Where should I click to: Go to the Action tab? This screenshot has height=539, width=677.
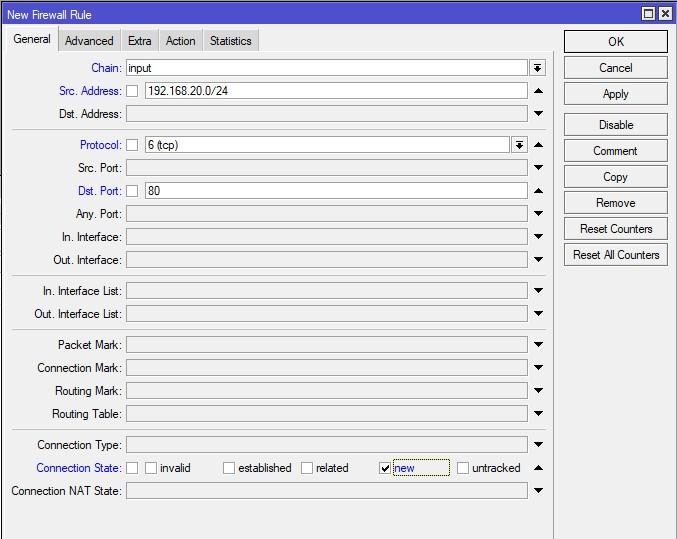(x=180, y=41)
